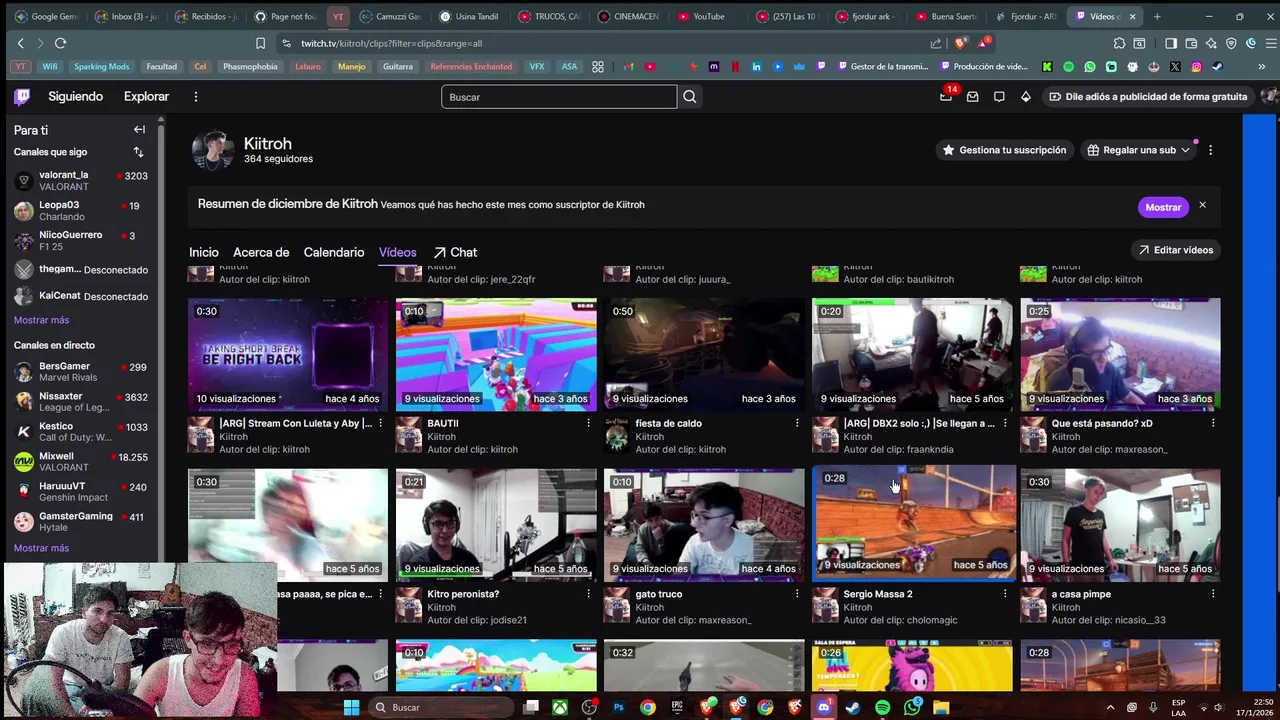Switch to the Acerca de tab

coord(261,252)
